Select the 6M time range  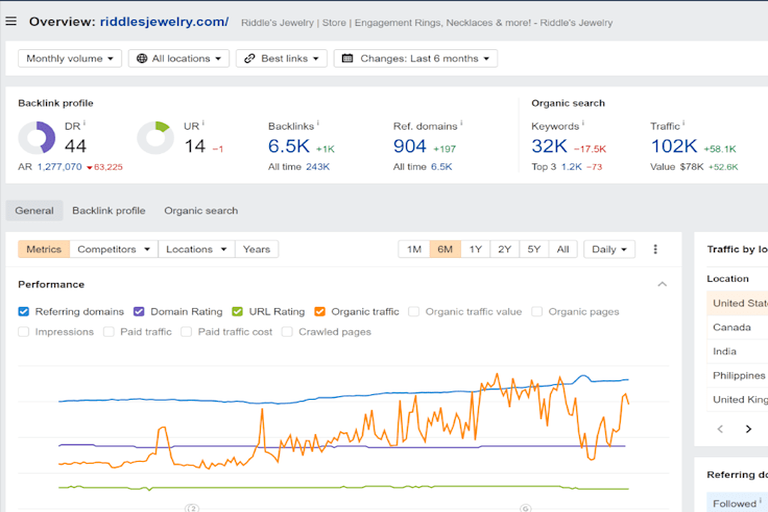click(445, 249)
